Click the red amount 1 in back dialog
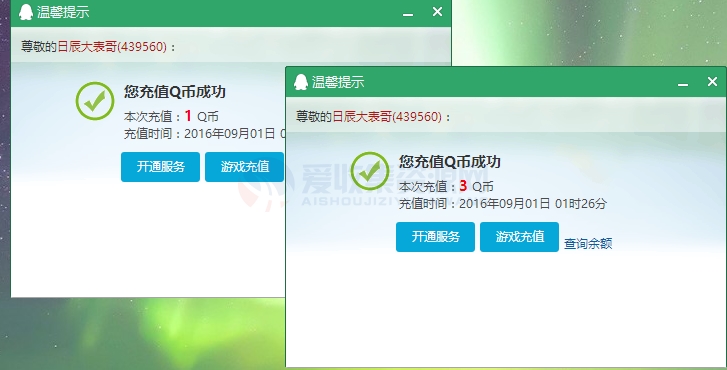This screenshot has width=727, height=370. click(x=188, y=116)
